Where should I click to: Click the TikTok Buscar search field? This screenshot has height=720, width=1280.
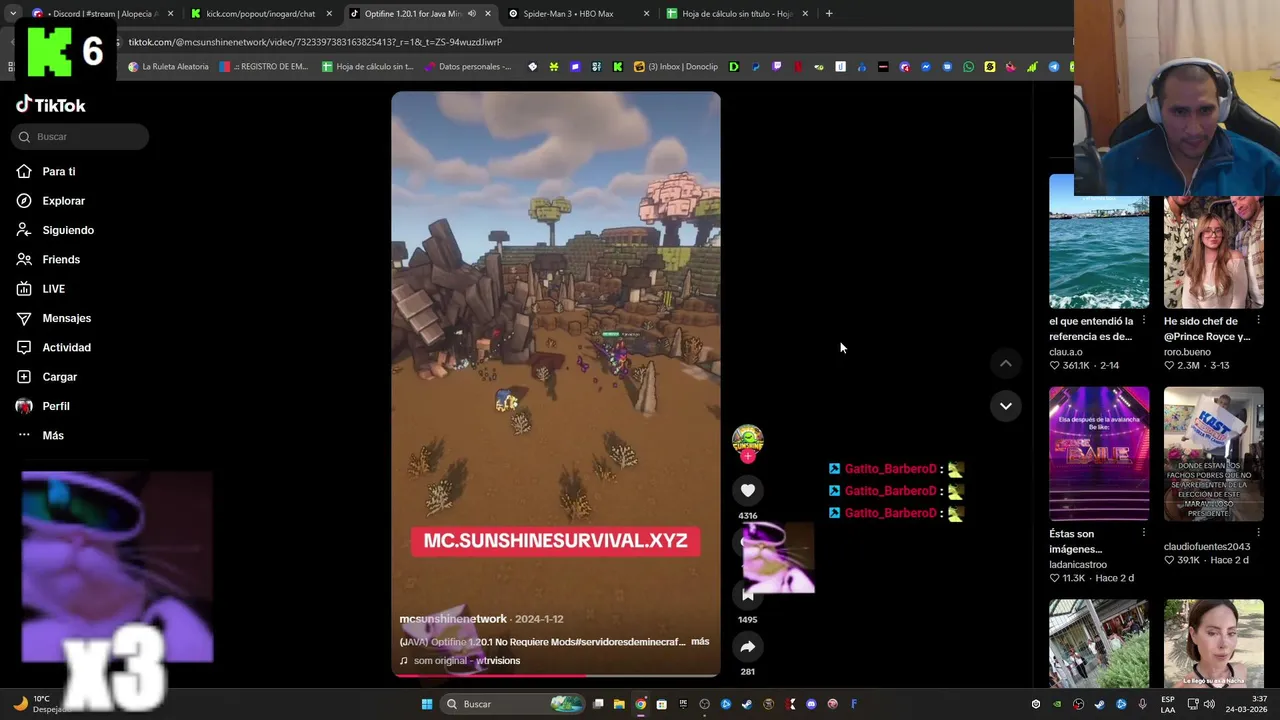pyautogui.click(x=80, y=137)
